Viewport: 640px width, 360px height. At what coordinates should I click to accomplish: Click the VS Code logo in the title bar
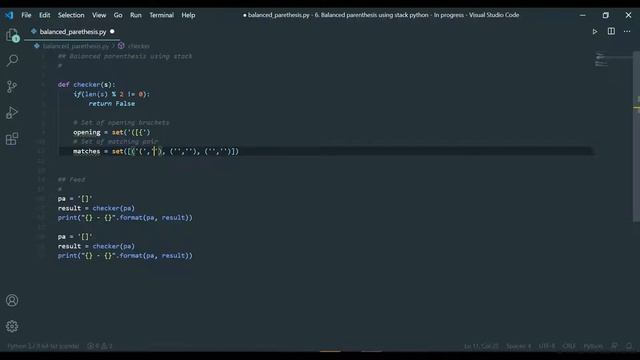[x=9, y=15]
